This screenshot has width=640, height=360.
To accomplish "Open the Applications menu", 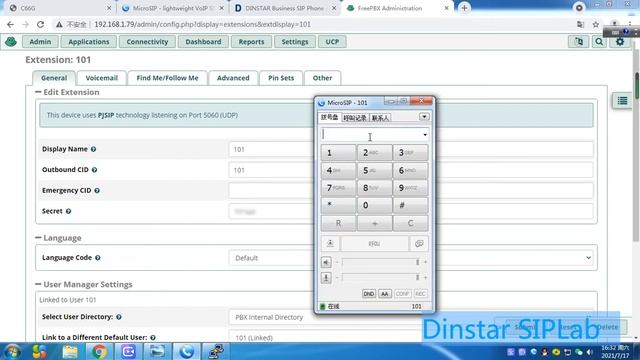I will coord(89,42).
